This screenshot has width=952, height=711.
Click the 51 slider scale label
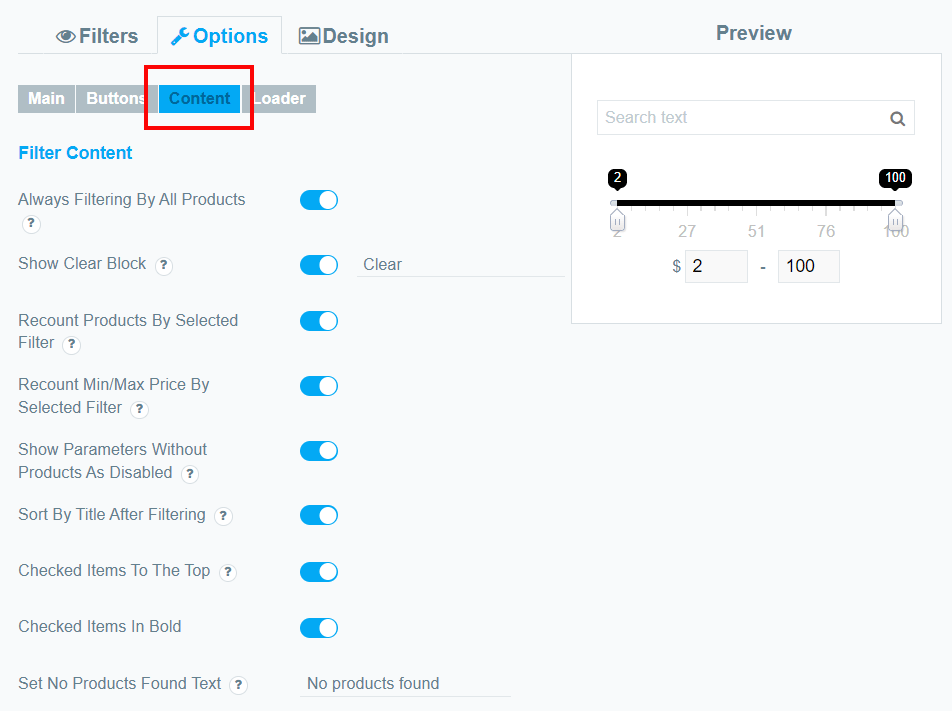[x=756, y=231]
